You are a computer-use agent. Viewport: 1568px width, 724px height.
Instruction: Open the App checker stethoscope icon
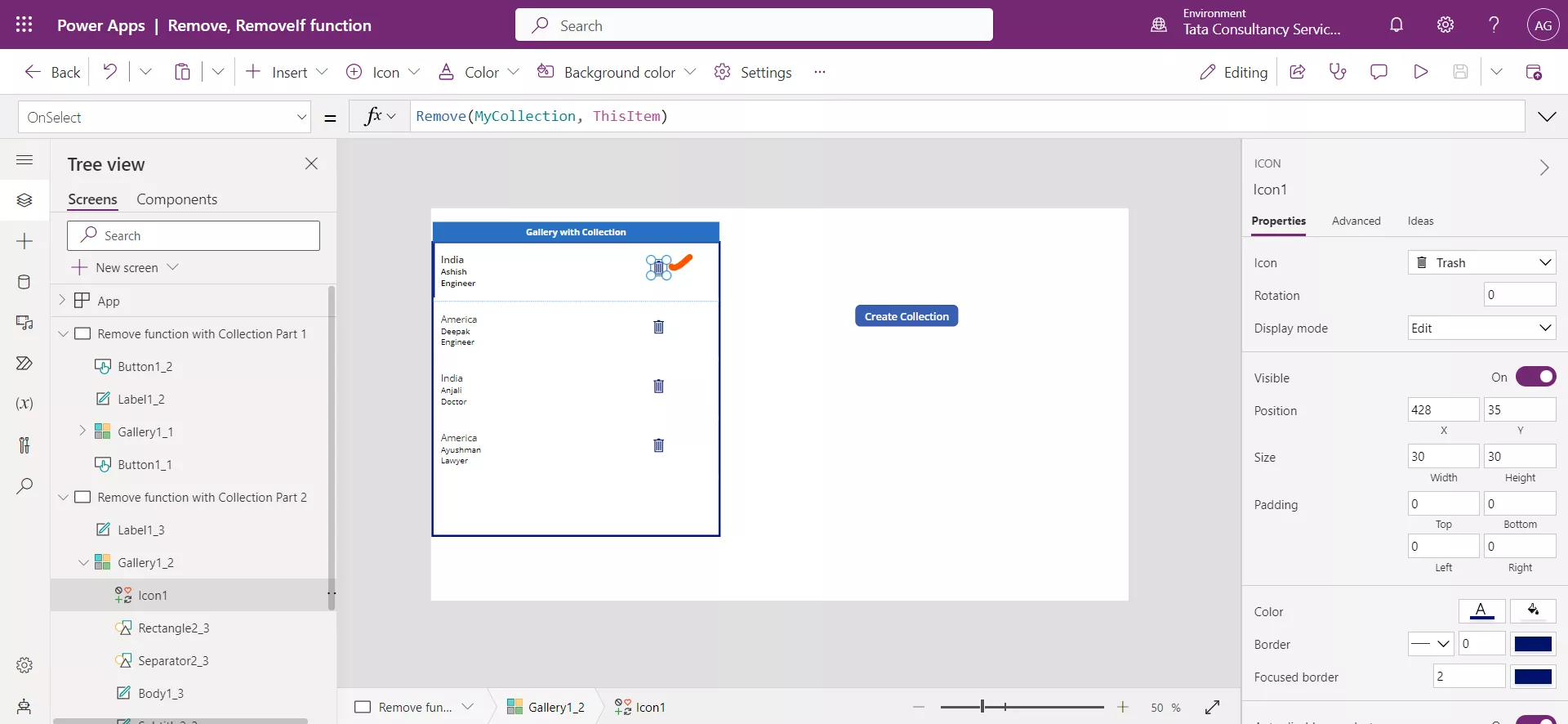coord(1338,72)
